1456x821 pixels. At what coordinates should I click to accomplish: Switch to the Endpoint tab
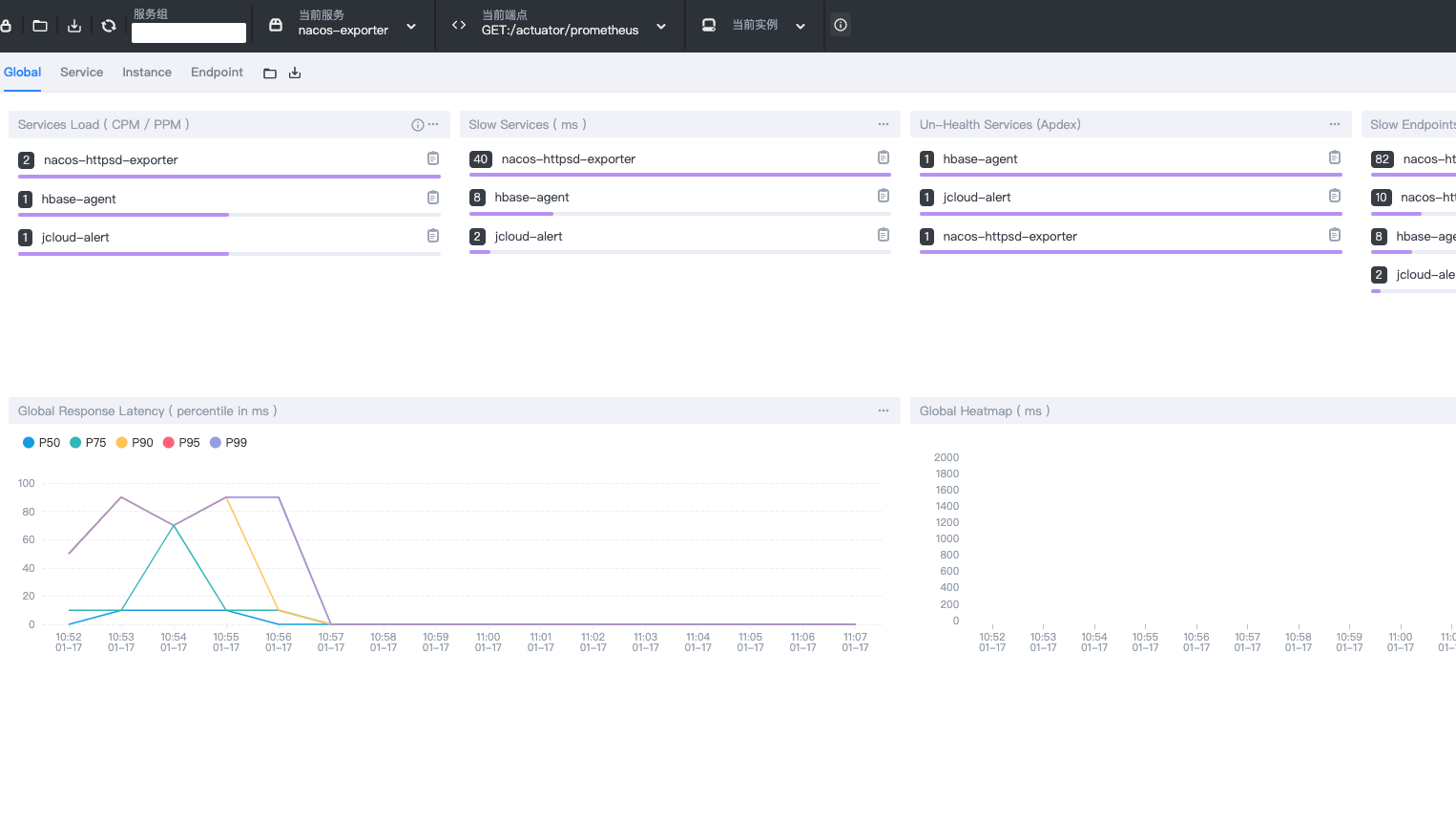(217, 73)
